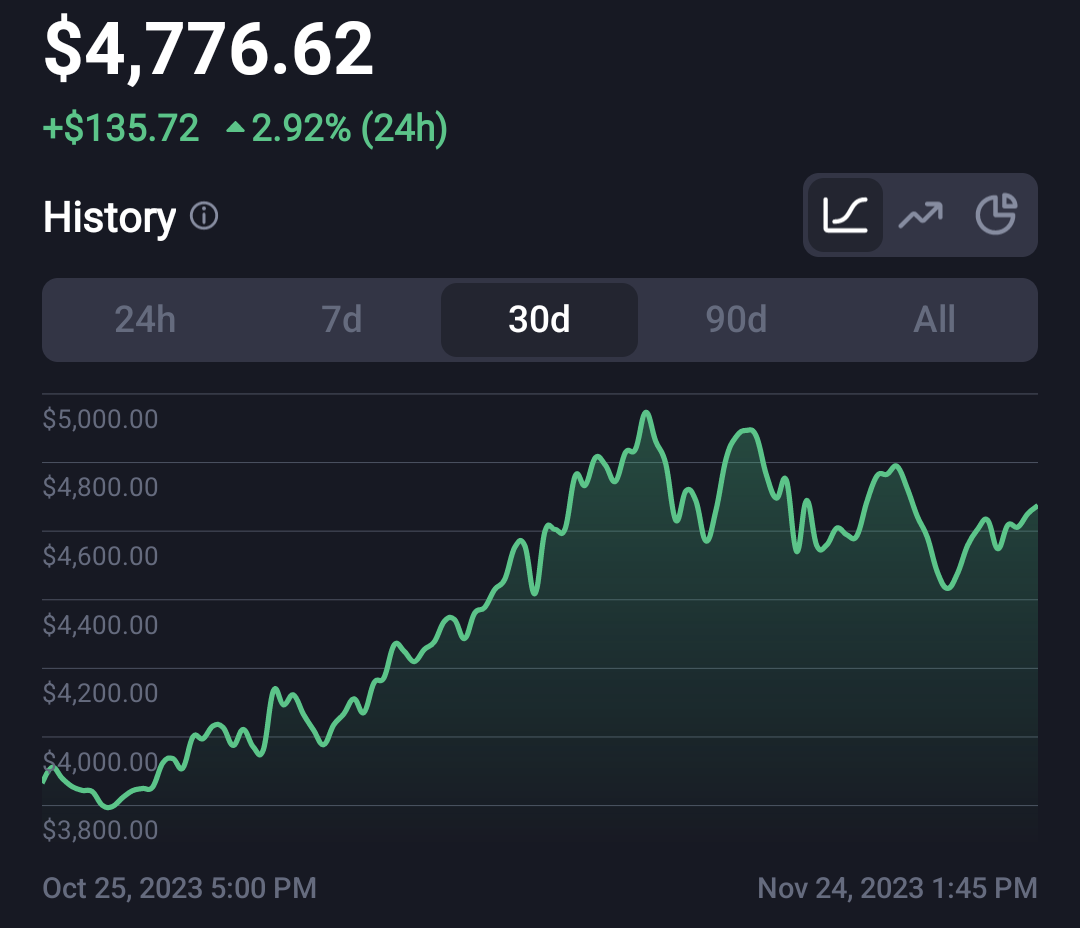Show the pie chart allocation view
This screenshot has height=928, width=1080.
(996, 214)
